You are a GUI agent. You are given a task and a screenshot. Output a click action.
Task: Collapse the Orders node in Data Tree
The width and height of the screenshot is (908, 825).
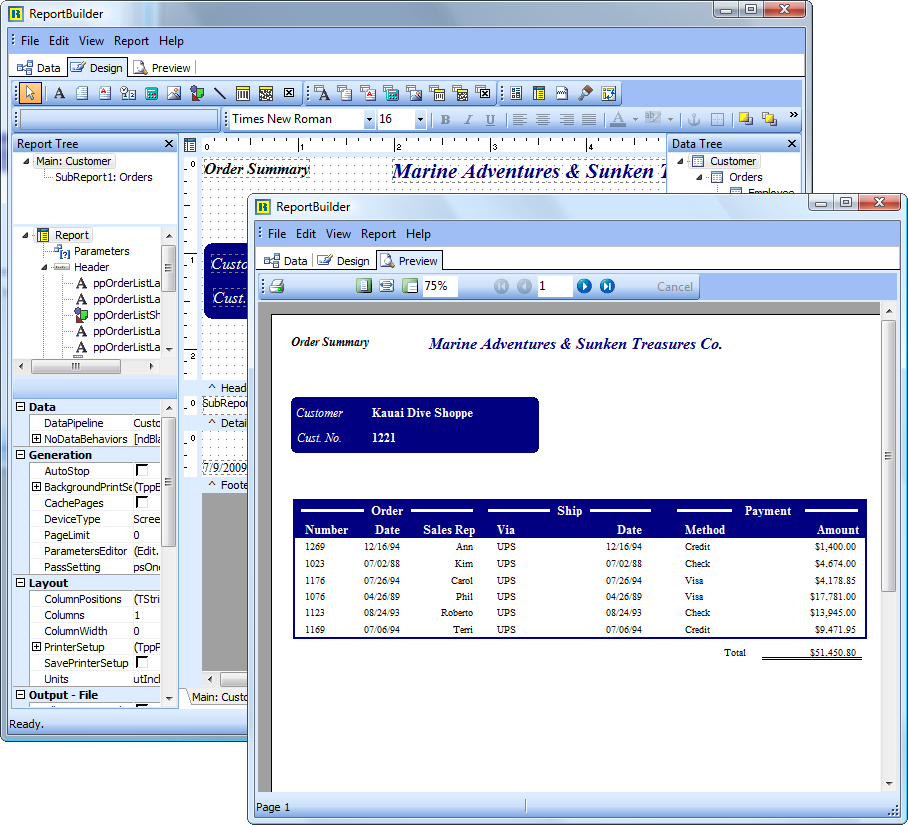(700, 177)
